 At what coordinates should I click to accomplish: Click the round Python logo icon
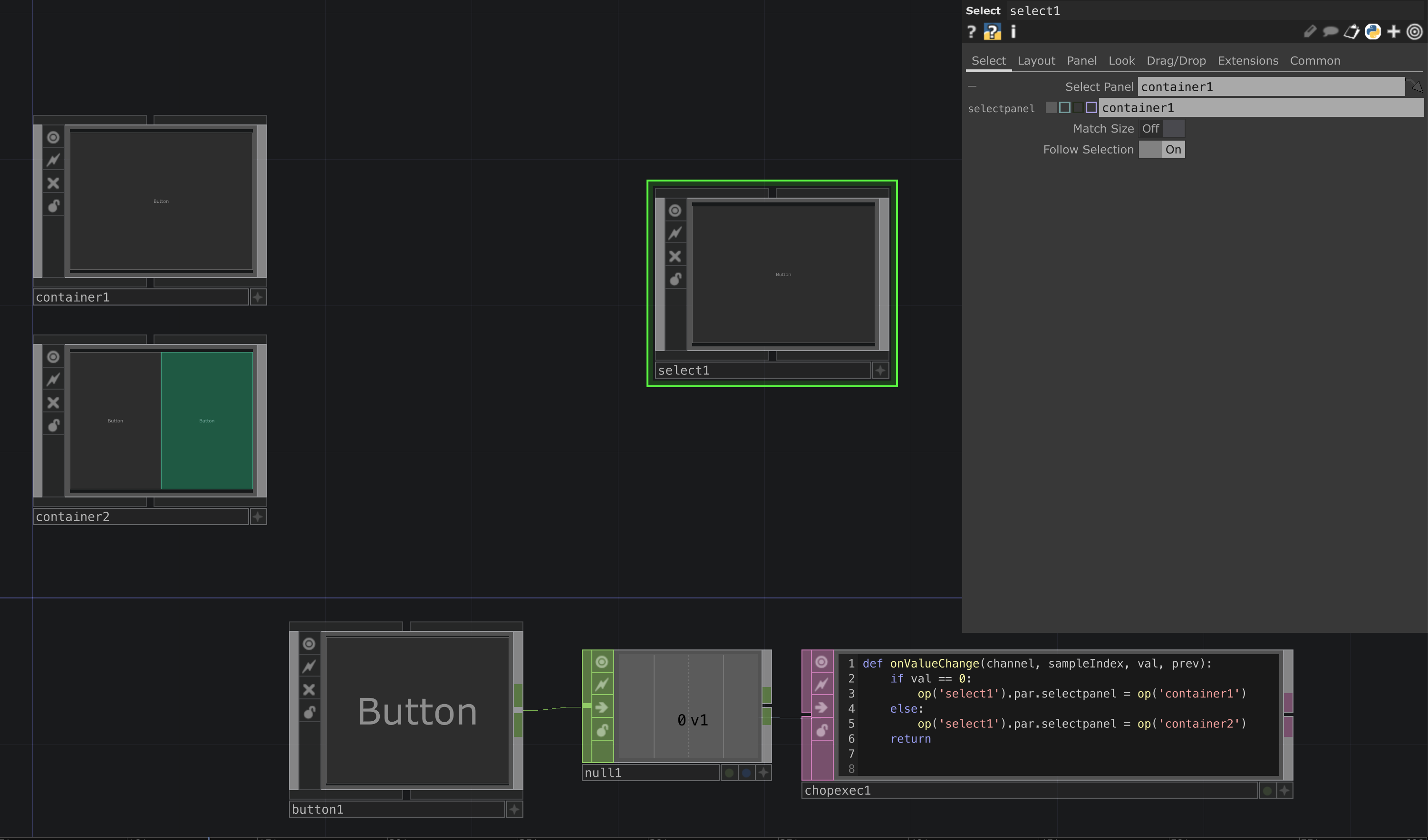[1372, 32]
